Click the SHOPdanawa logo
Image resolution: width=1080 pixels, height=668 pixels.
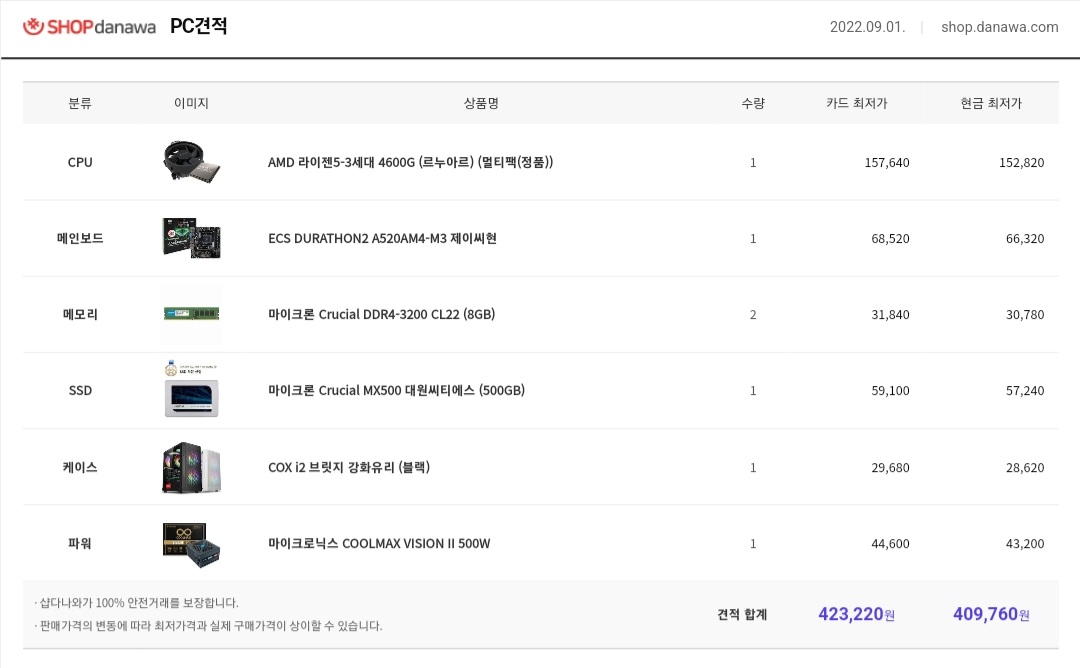pyautogui.click(x=90, y=27)
